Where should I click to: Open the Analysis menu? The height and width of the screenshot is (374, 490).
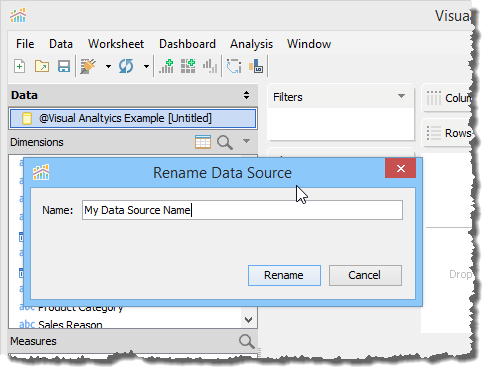coord(251,44)
